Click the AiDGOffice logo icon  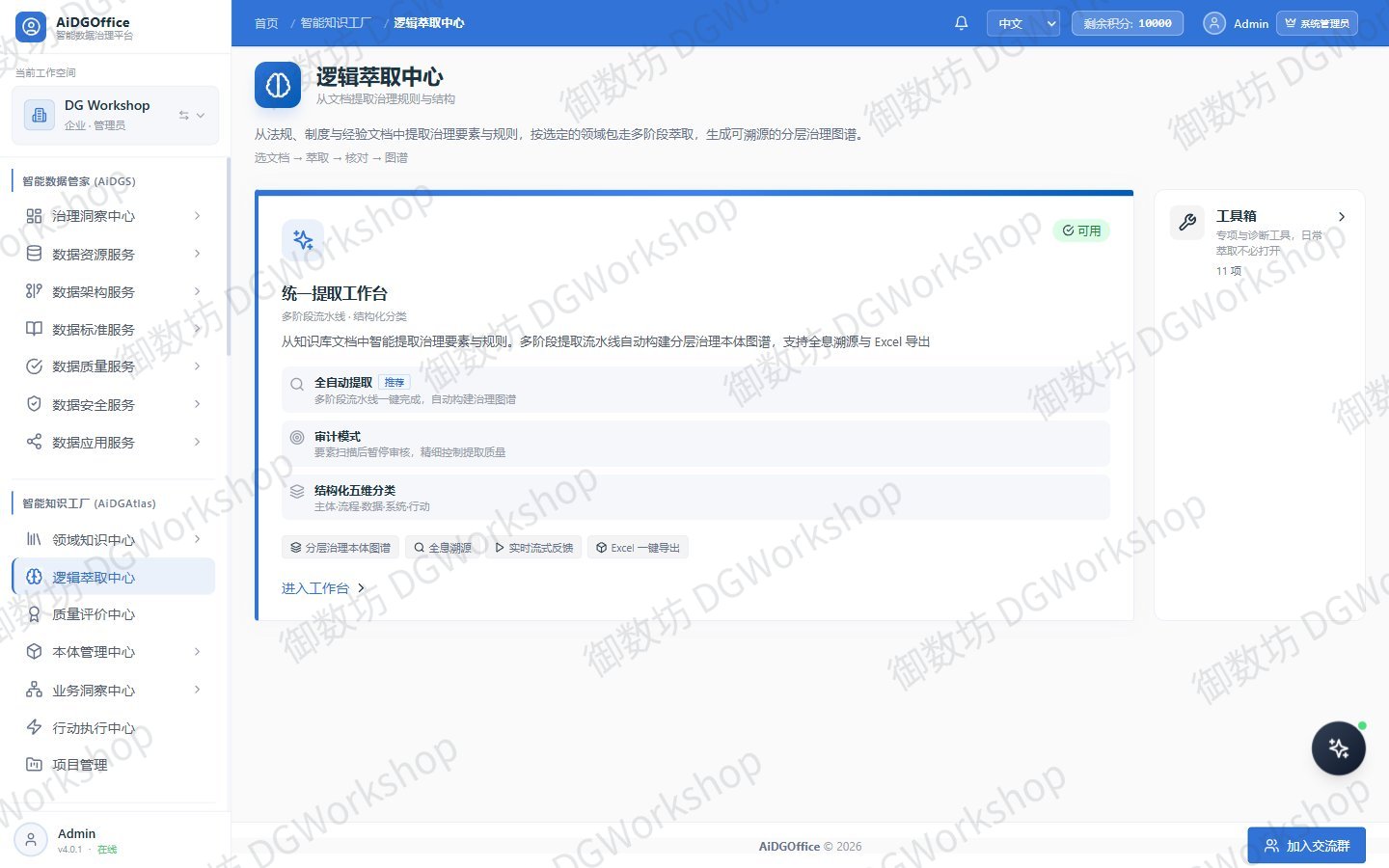[31, 27]
